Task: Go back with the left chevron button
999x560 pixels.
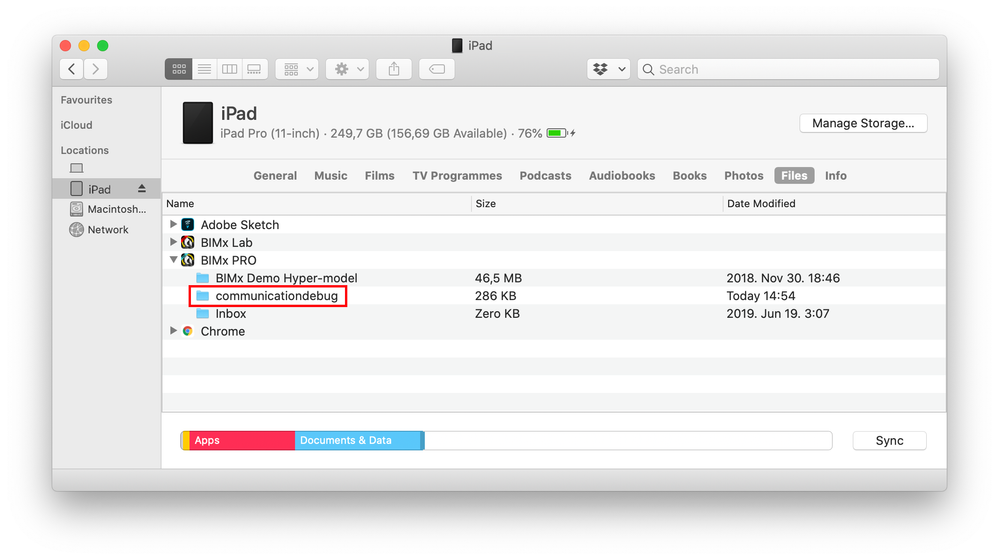Action: point(71,69)
